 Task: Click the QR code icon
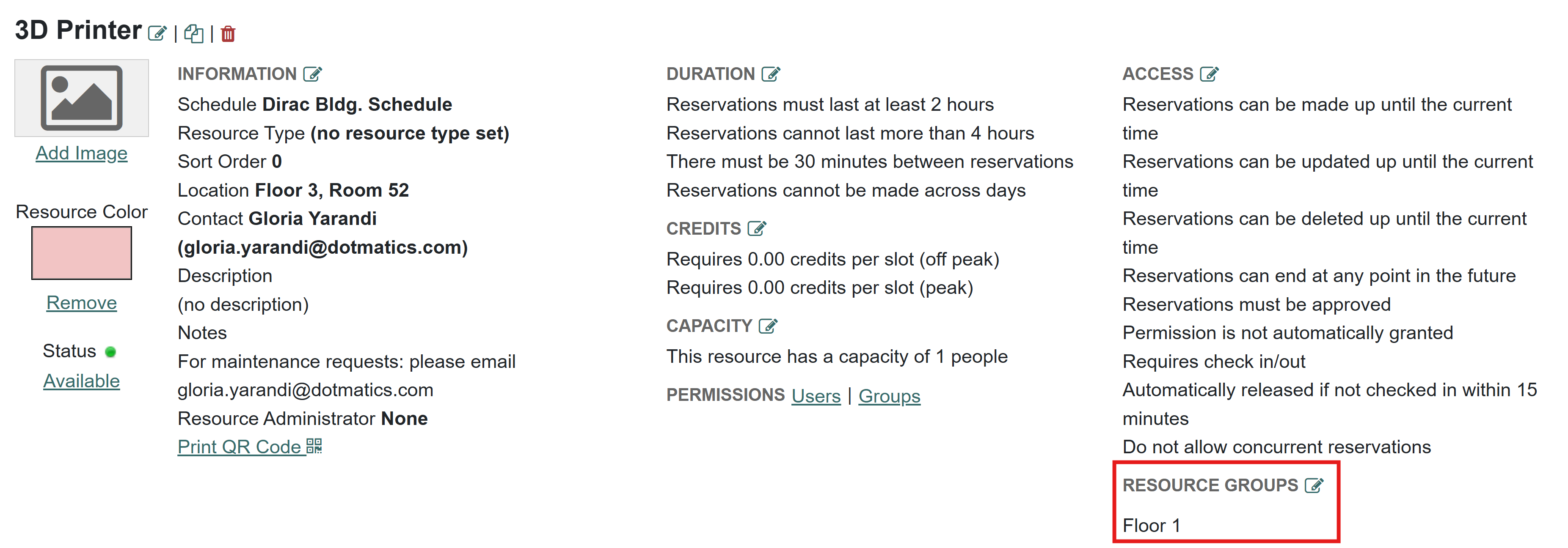(x=314, y=447)
